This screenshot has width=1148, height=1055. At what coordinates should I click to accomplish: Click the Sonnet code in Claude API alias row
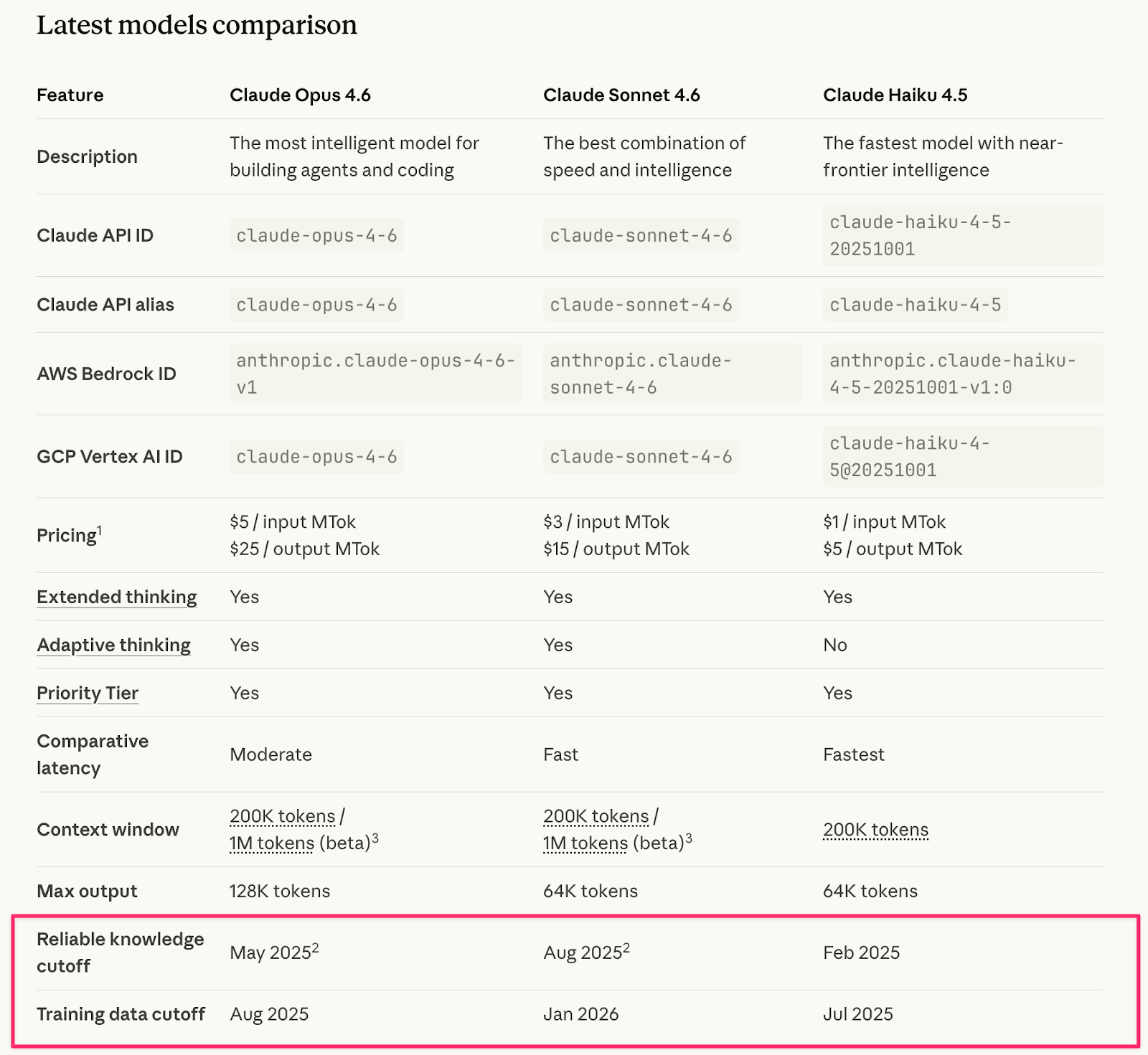[x=641, y=305]
